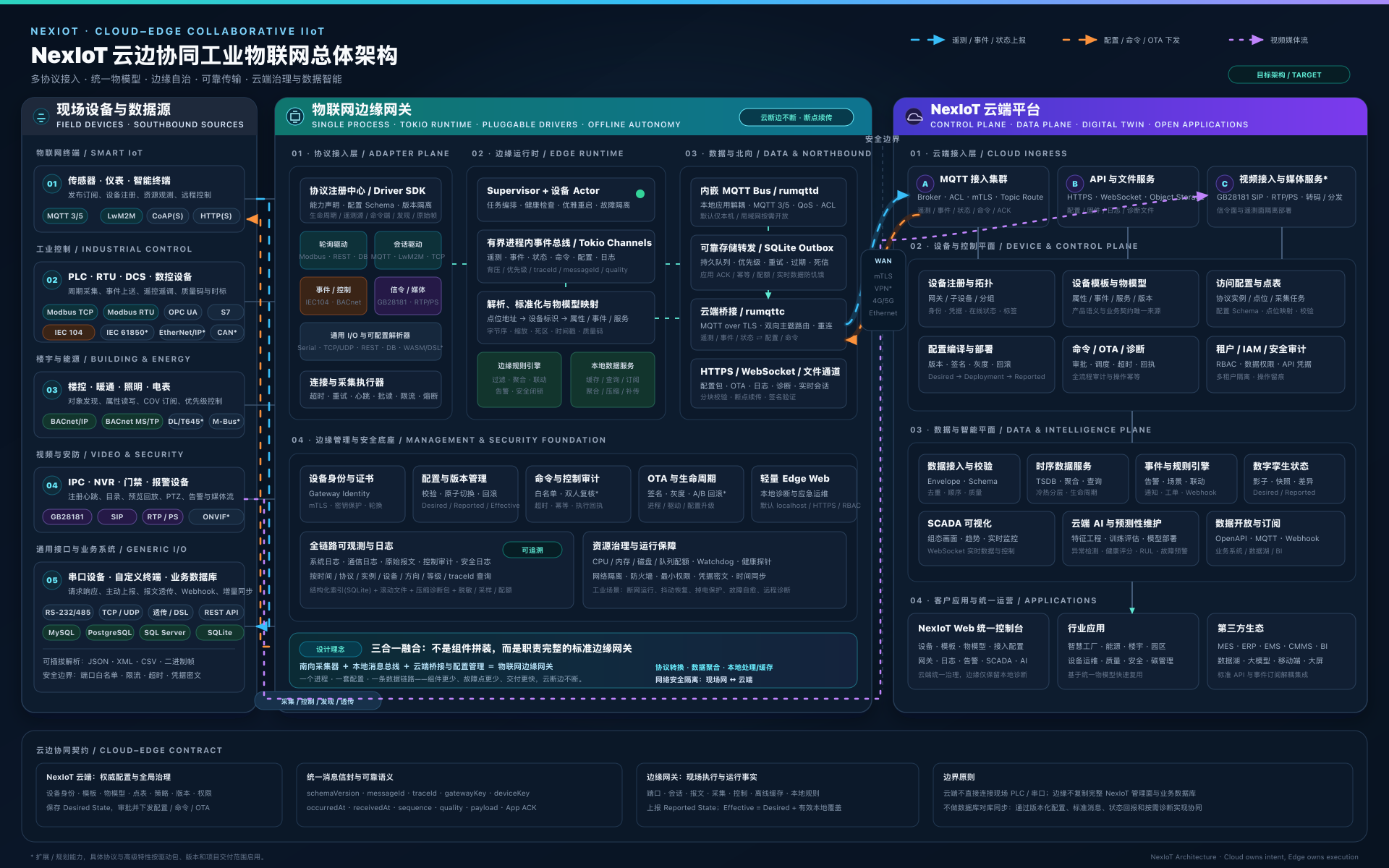This screenshot has height=868, width=1389.
Task: Click the 云断边不断 · 断点续传 pill
Action: [796, 117]
